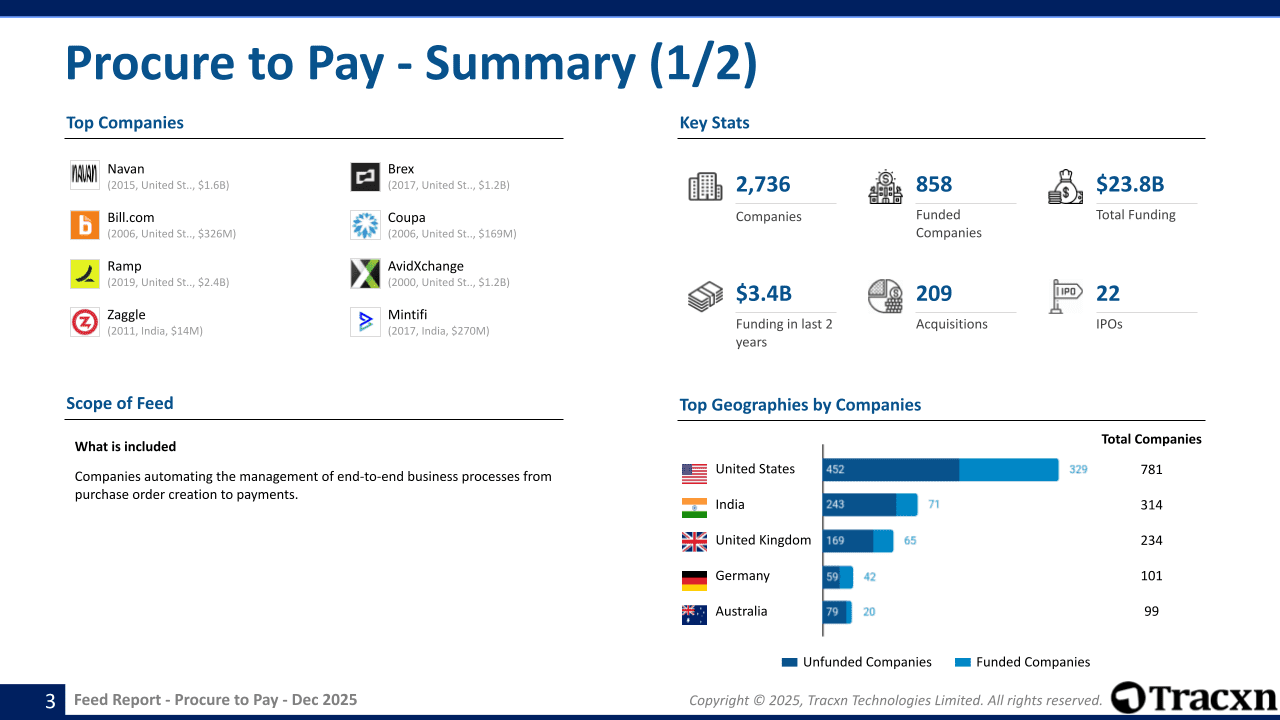Click the Unfunded Companies legend swatch

pyautogui.click(x=789, y=662)
